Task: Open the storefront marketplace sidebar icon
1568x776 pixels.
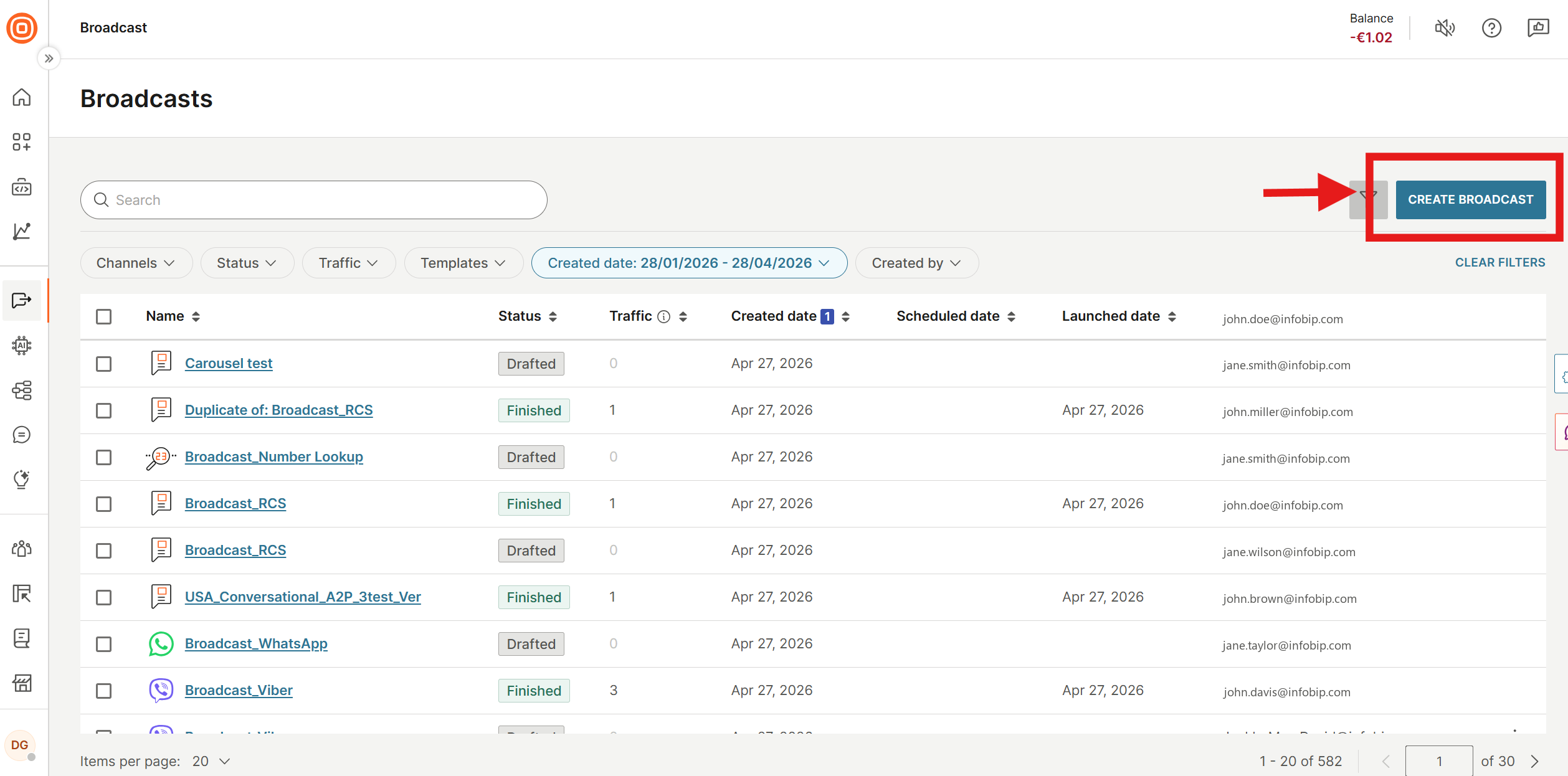Action: tap(22, 683)
